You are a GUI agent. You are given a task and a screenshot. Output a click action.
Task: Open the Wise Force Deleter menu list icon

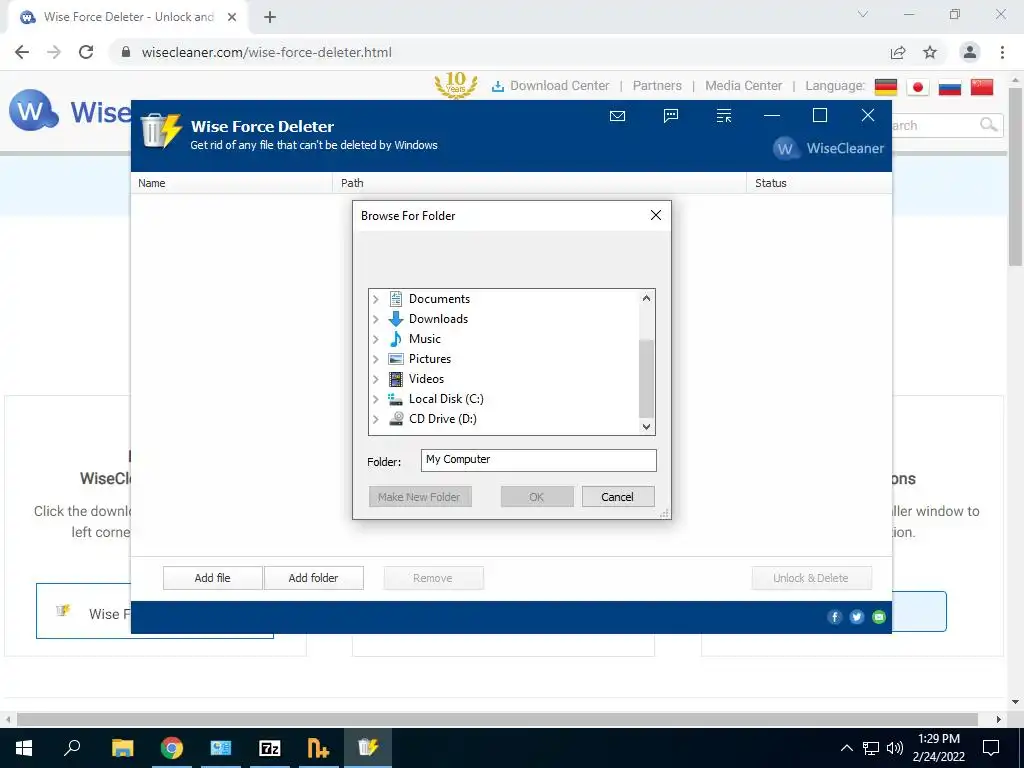[724, 116]
